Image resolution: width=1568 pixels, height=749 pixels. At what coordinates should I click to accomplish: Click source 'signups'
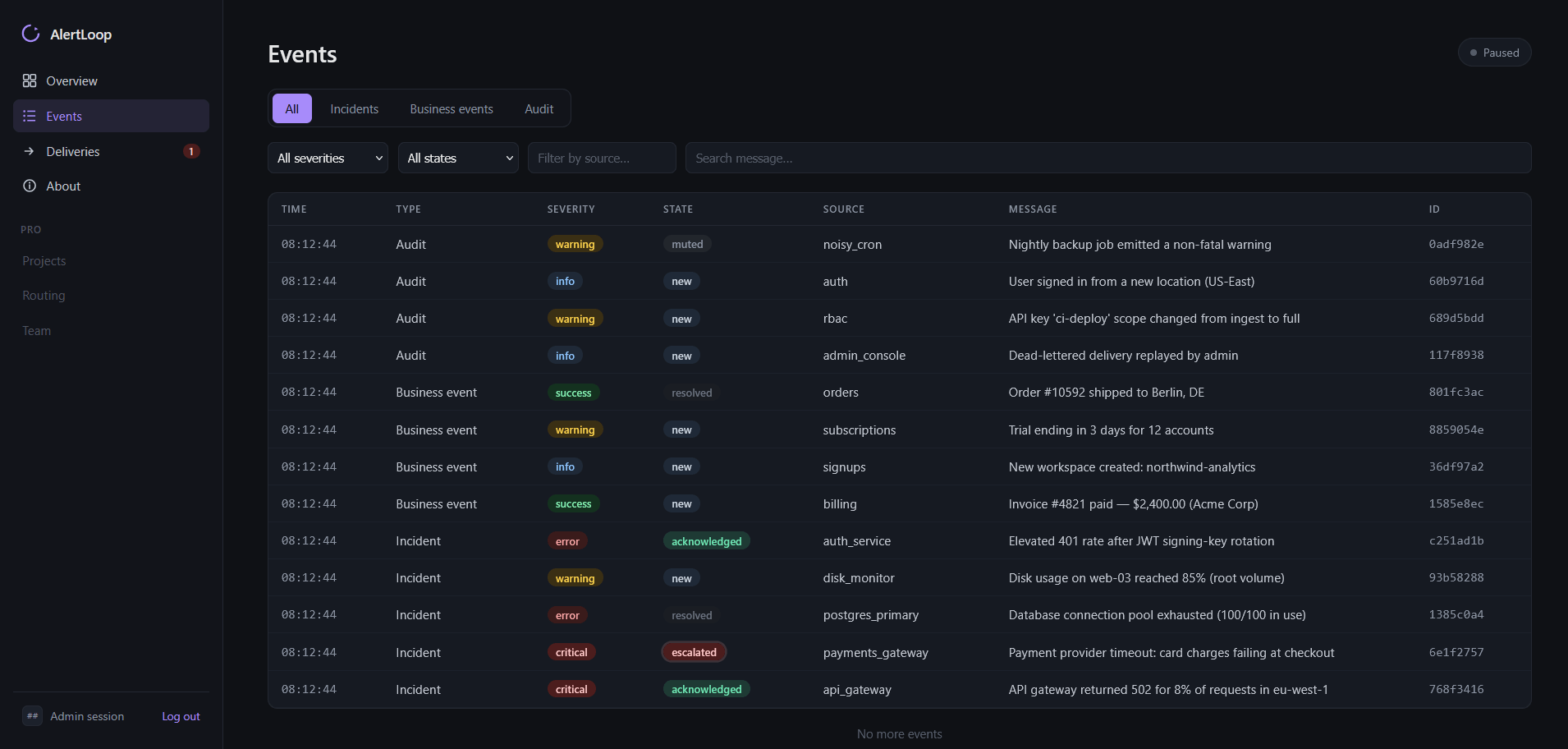point(844,466)
